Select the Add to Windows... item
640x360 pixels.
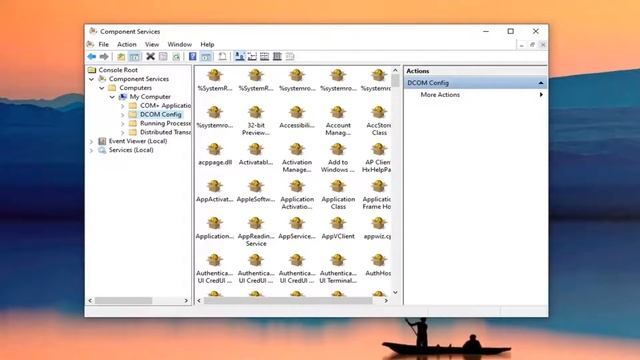point(338,158)
